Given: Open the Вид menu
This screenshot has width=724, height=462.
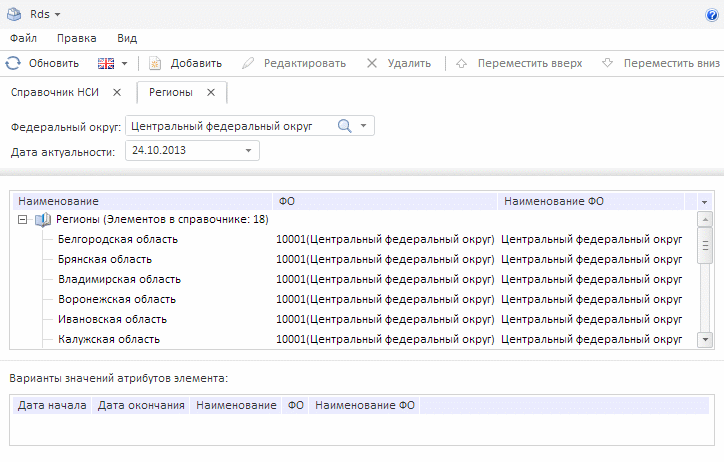Looking at the screenshot, I should point(127,38).
